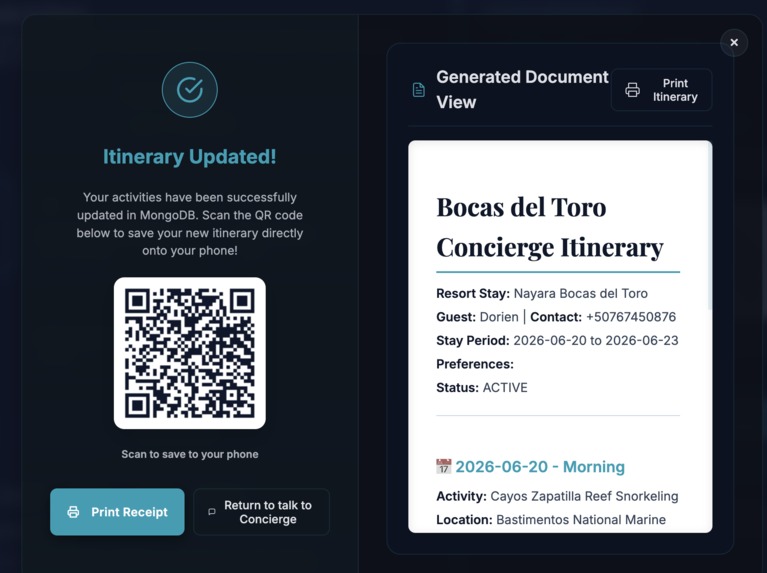Click the guest name 'Dorien'

(x=499, y=317)
